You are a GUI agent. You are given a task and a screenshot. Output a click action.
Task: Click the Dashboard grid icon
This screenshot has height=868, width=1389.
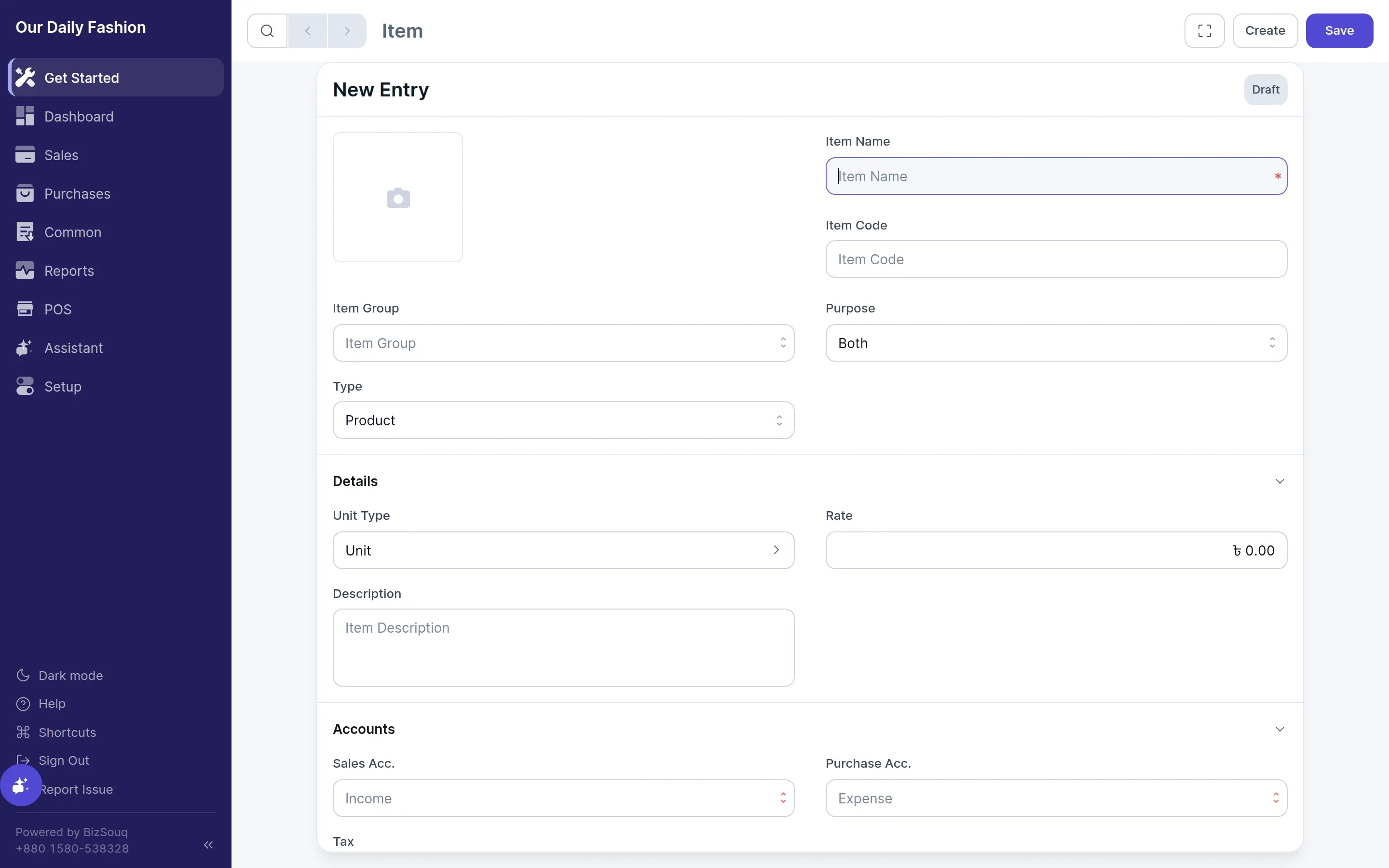pos(25,116)
